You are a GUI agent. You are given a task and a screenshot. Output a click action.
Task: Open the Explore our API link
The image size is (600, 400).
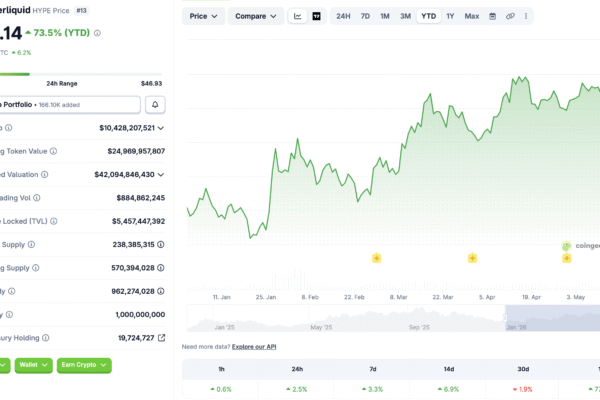coord(254,347)
